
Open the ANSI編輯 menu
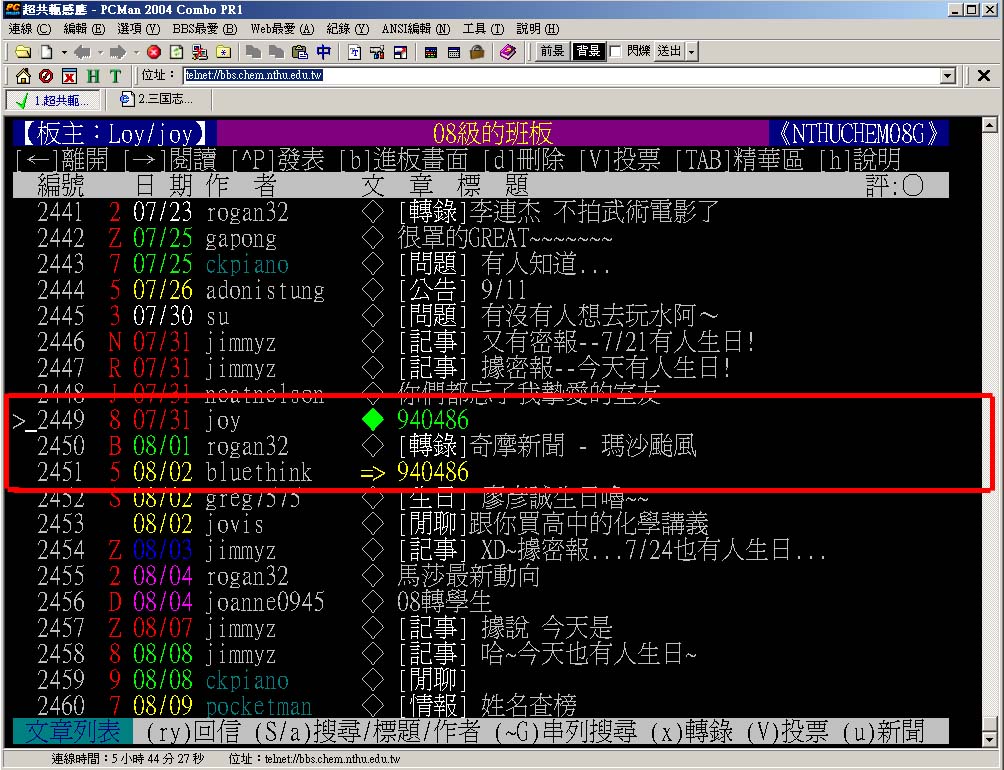click(414, 29)
